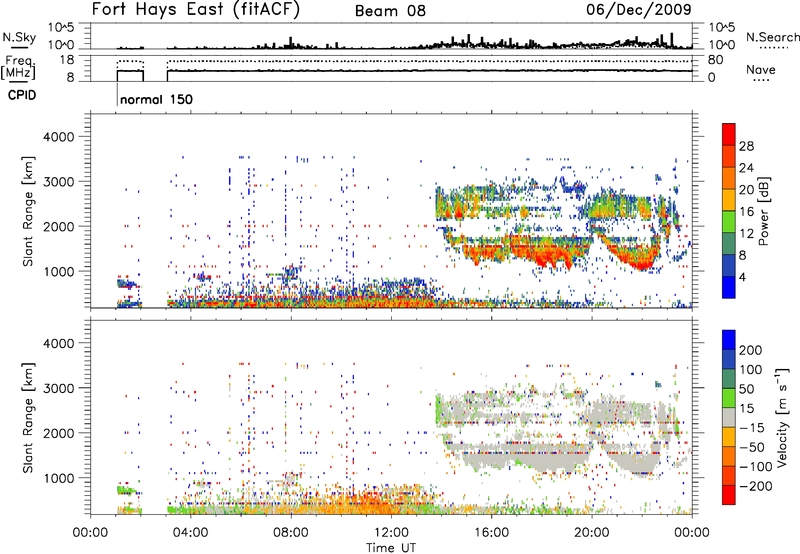The width and height of the screenshot is (800, 554).
Task: Click the CPID marker line before 'normal 150'
Action: pyautogui.click(x=117, y=94)
